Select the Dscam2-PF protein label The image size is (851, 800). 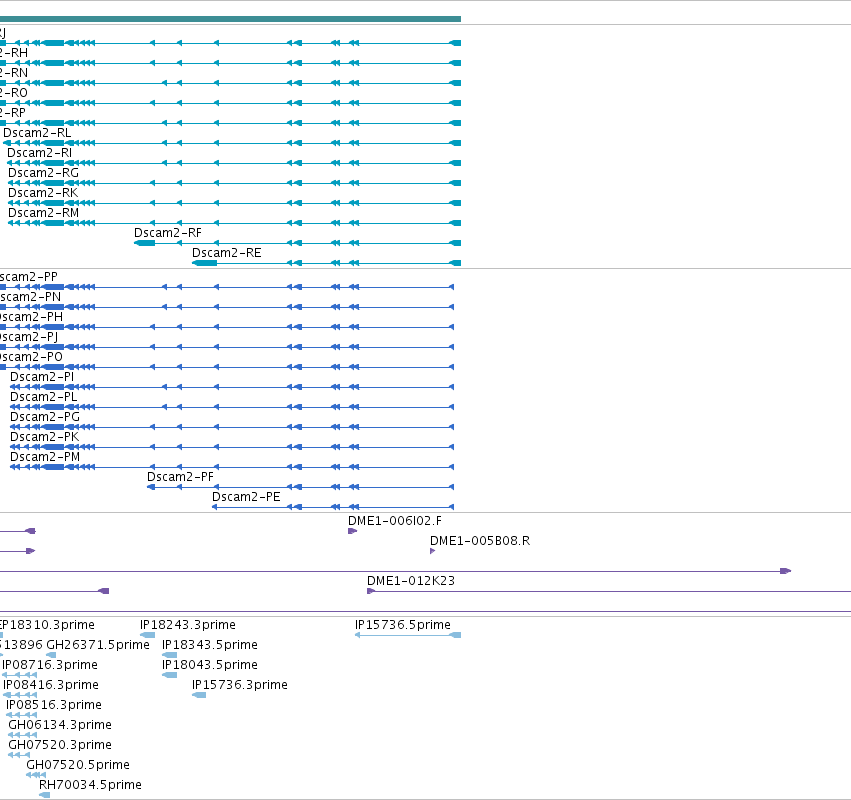[x=180, y=478]
